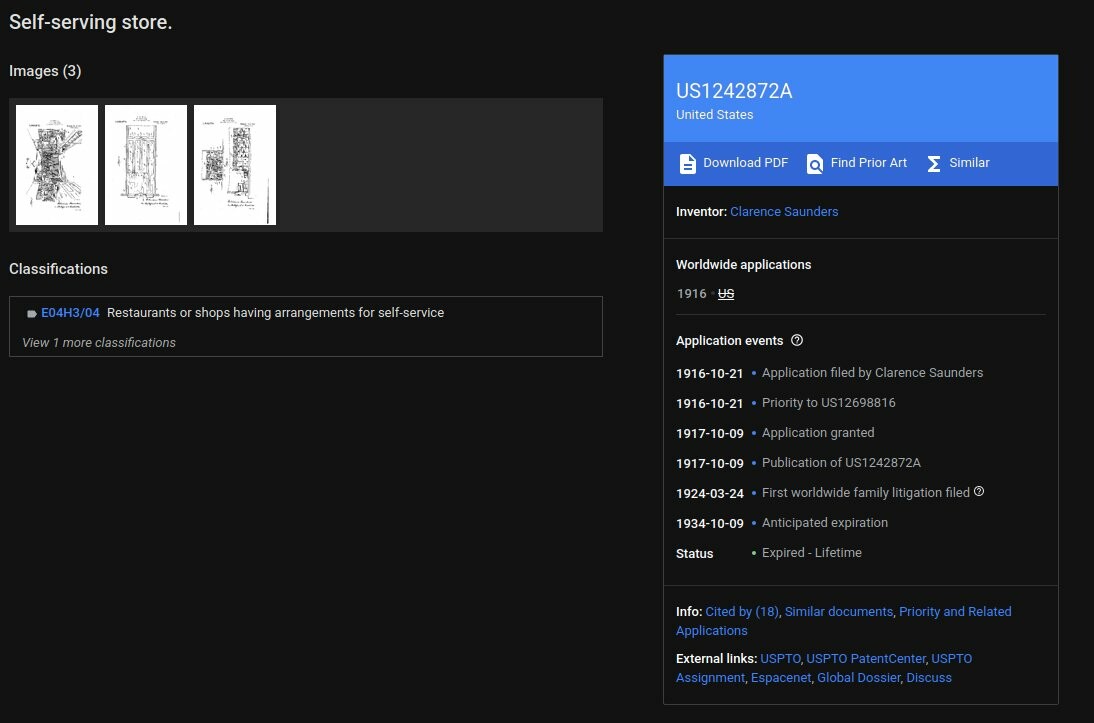Open USPTO PatentCenter link
Viewport: 1094px width, 723px height.
[866, 658]
